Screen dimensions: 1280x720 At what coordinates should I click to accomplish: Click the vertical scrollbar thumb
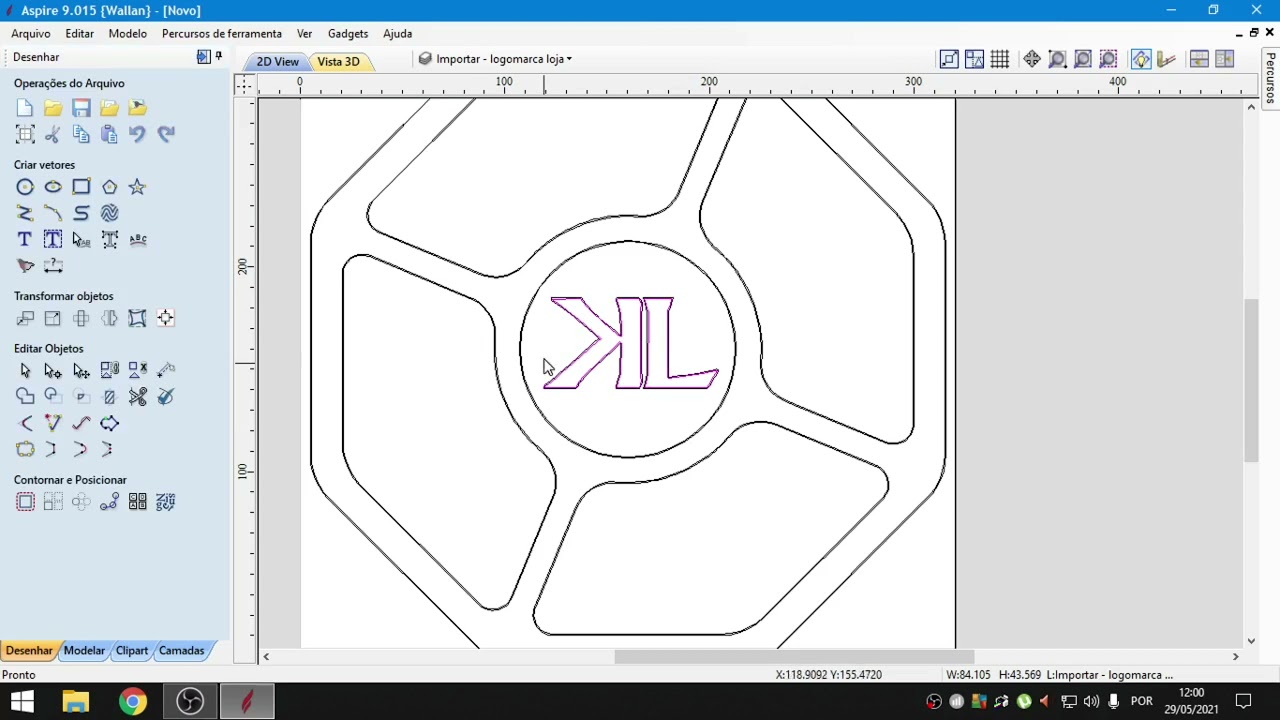(1251, 380)
